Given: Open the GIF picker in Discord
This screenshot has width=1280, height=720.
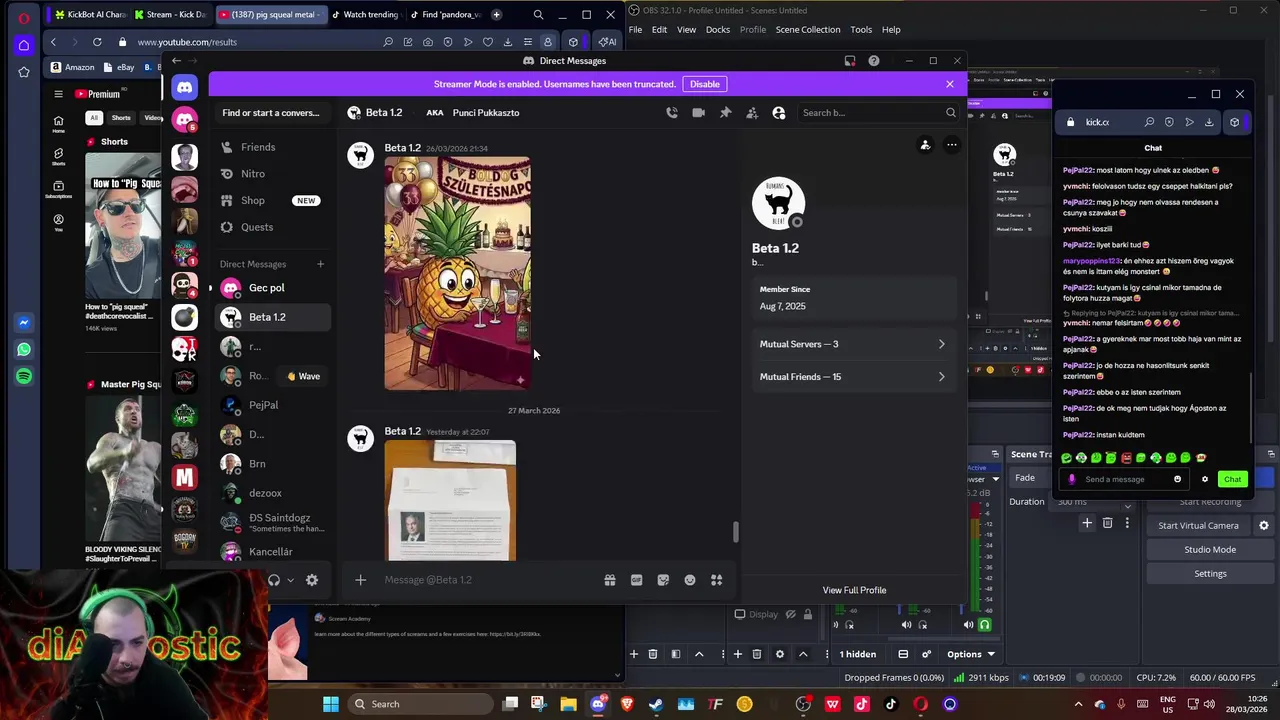Looking at the screenshot, I should 636,580.
